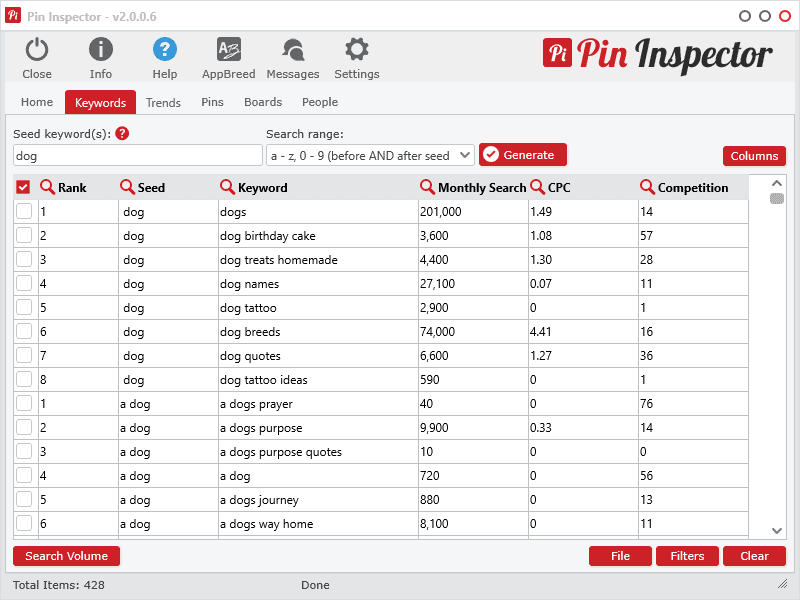Click the Competition column header
The height and width of the screenshot is (600, 800).
693,188
